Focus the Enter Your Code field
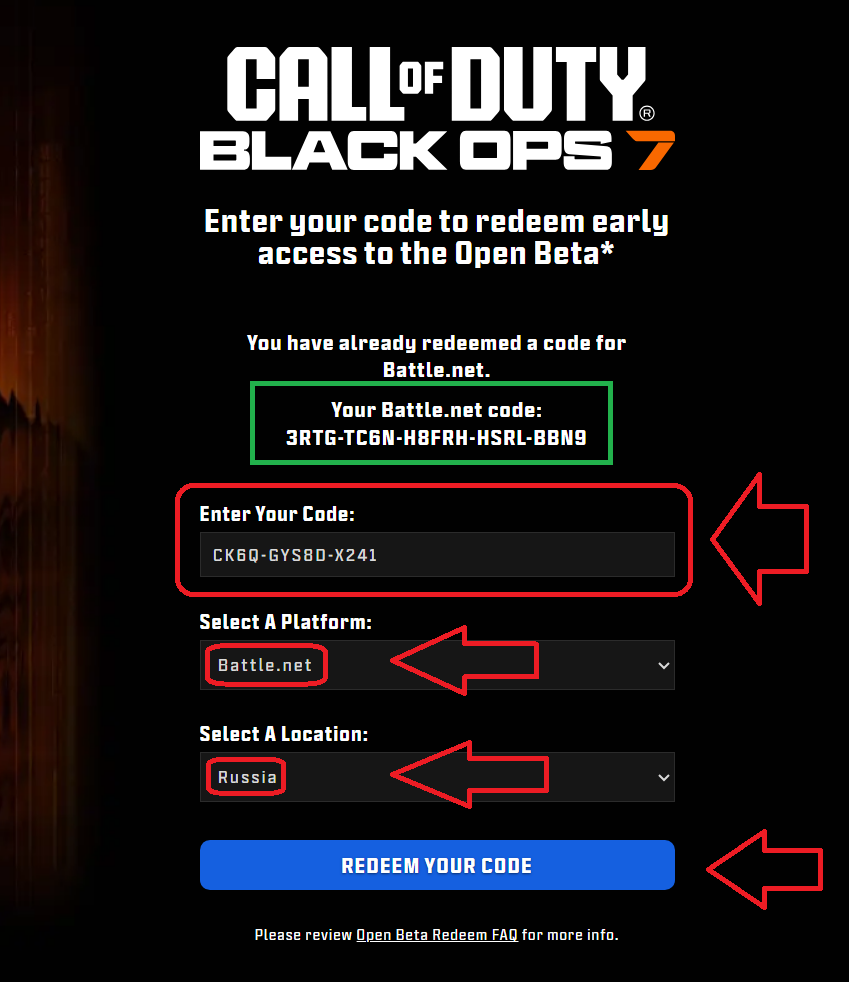The height and width of the screenshot is (982, 849). (437, 554)
